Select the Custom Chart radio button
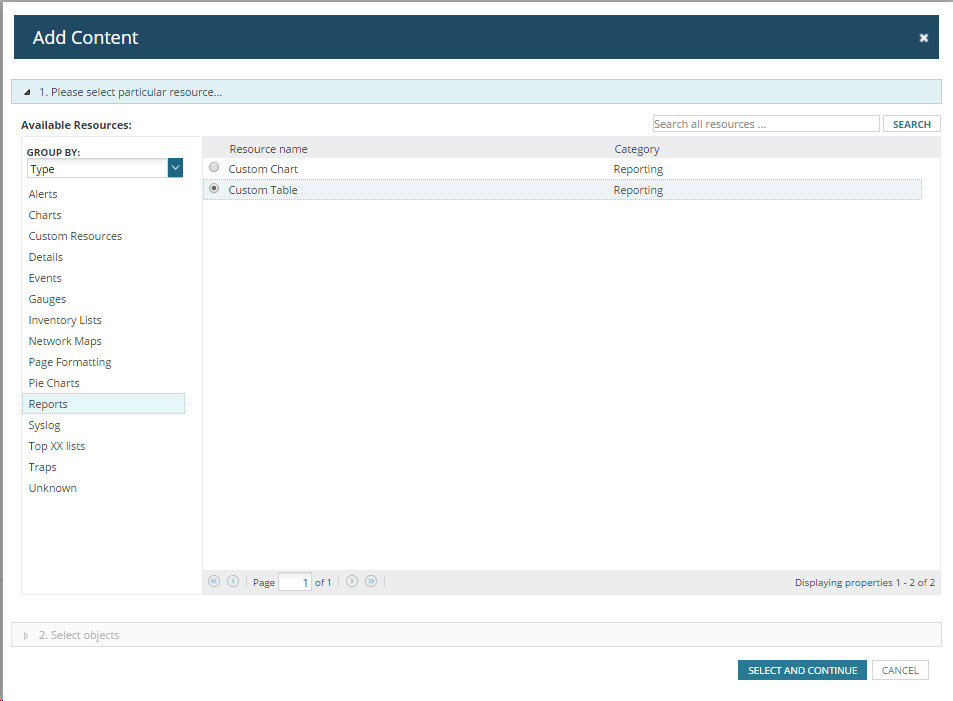This screenshot has width=953, height=701. pyautogui.click(x=214, y=167)
